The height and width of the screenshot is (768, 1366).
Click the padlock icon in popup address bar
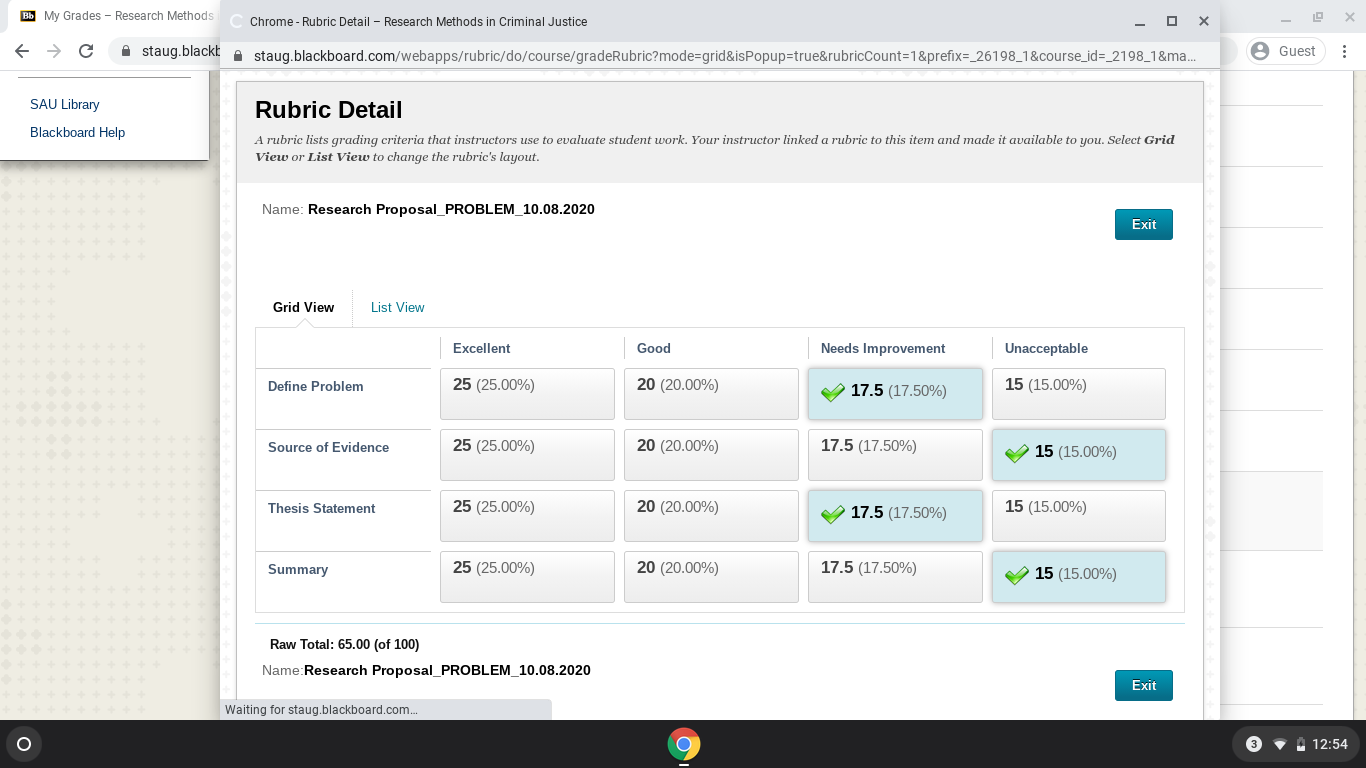pyautogui.click(x=238, y=56)
